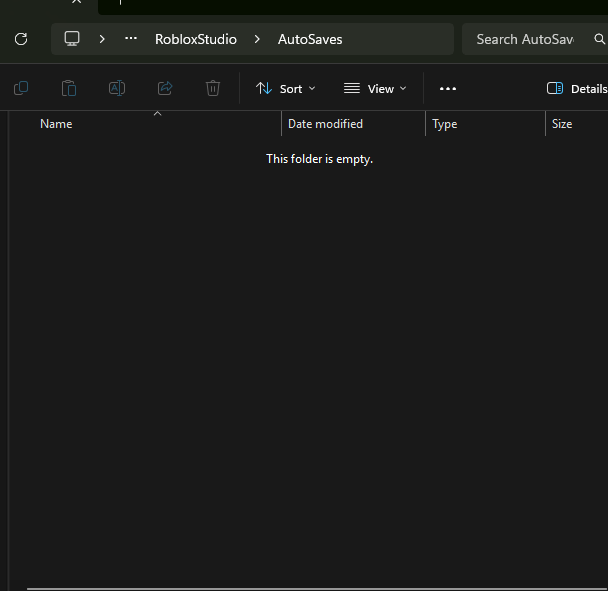Toggle the Details pane

click(577, 89)
